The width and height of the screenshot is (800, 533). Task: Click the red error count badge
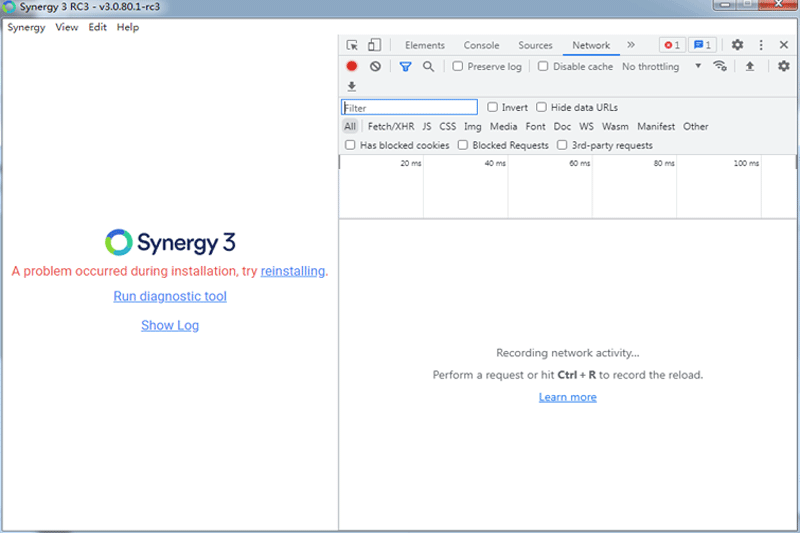(x=672, y=45)
